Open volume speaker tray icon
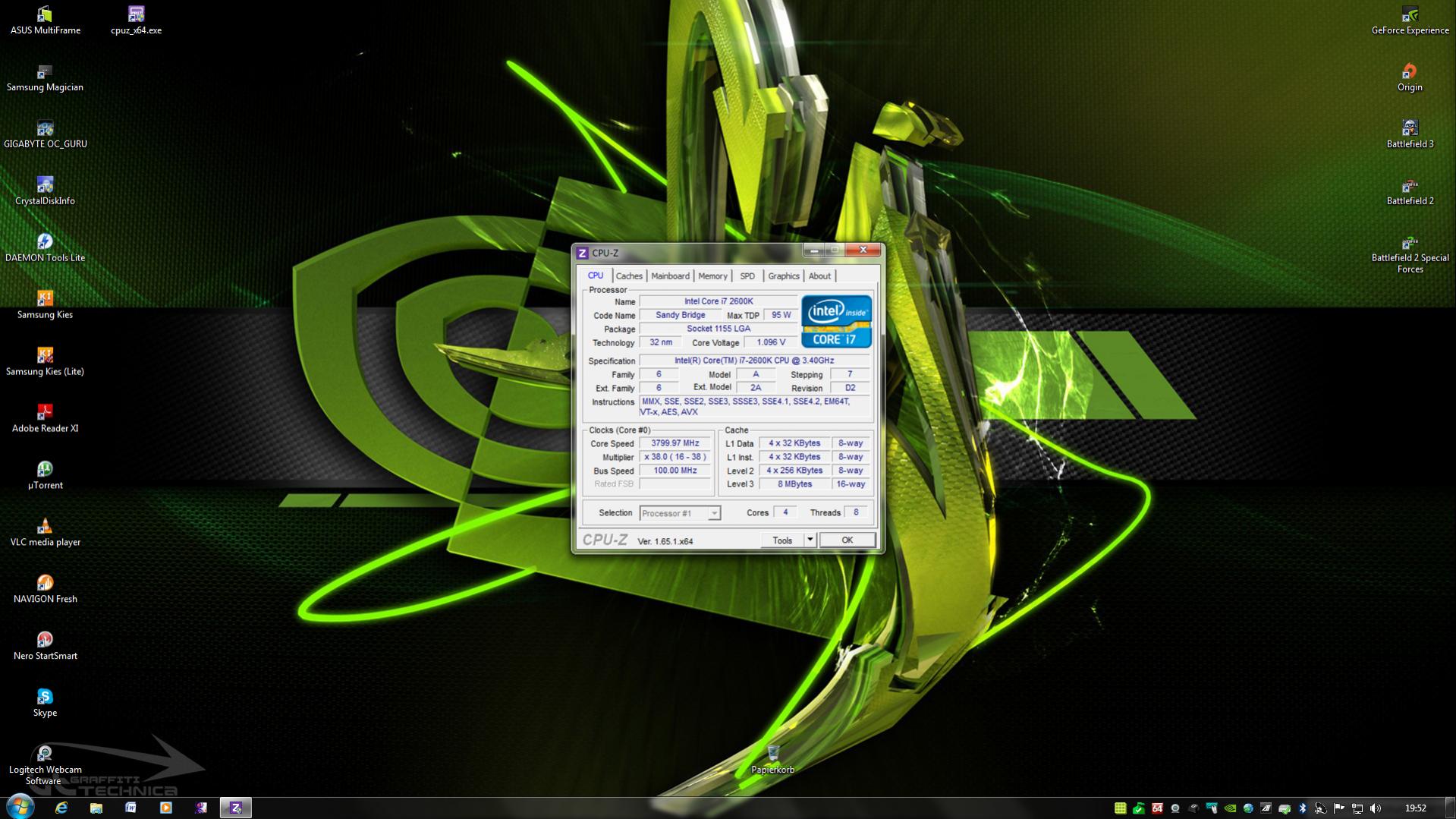This screenshot has height=819, width=1456. coord(1376,808)
